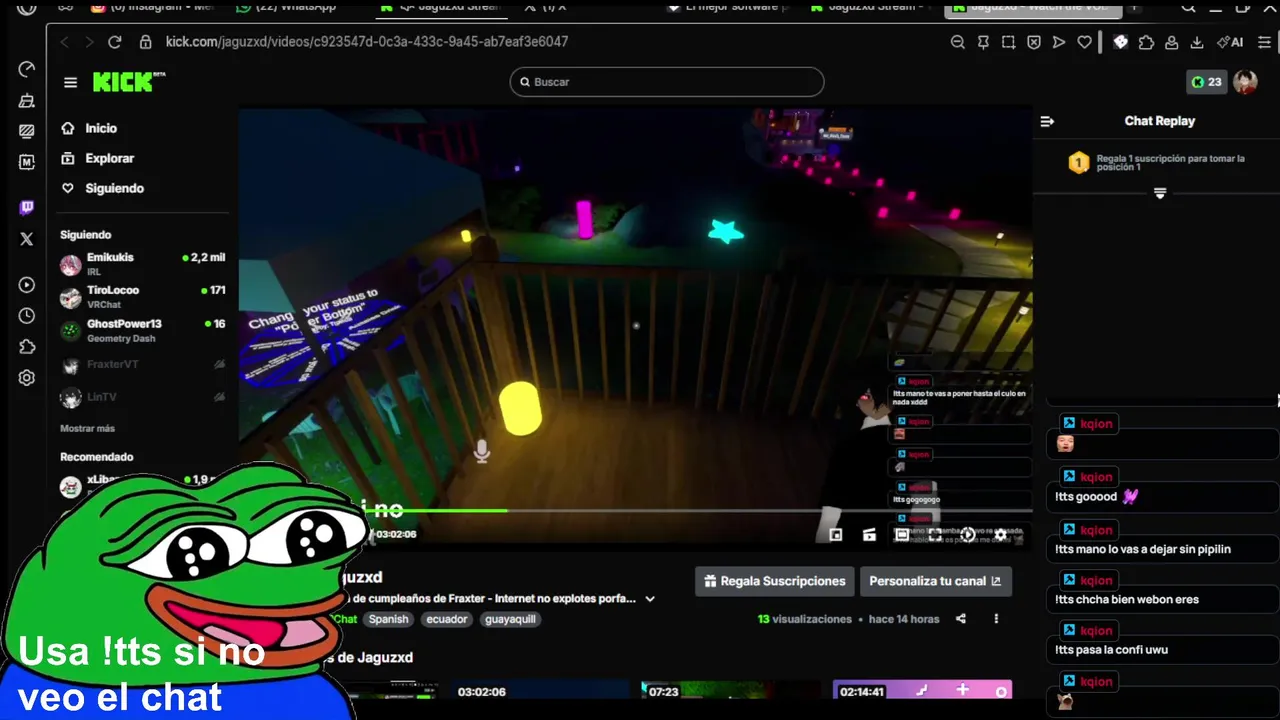
Task: Open offline LinTV channel
Action: coord(142,397)
